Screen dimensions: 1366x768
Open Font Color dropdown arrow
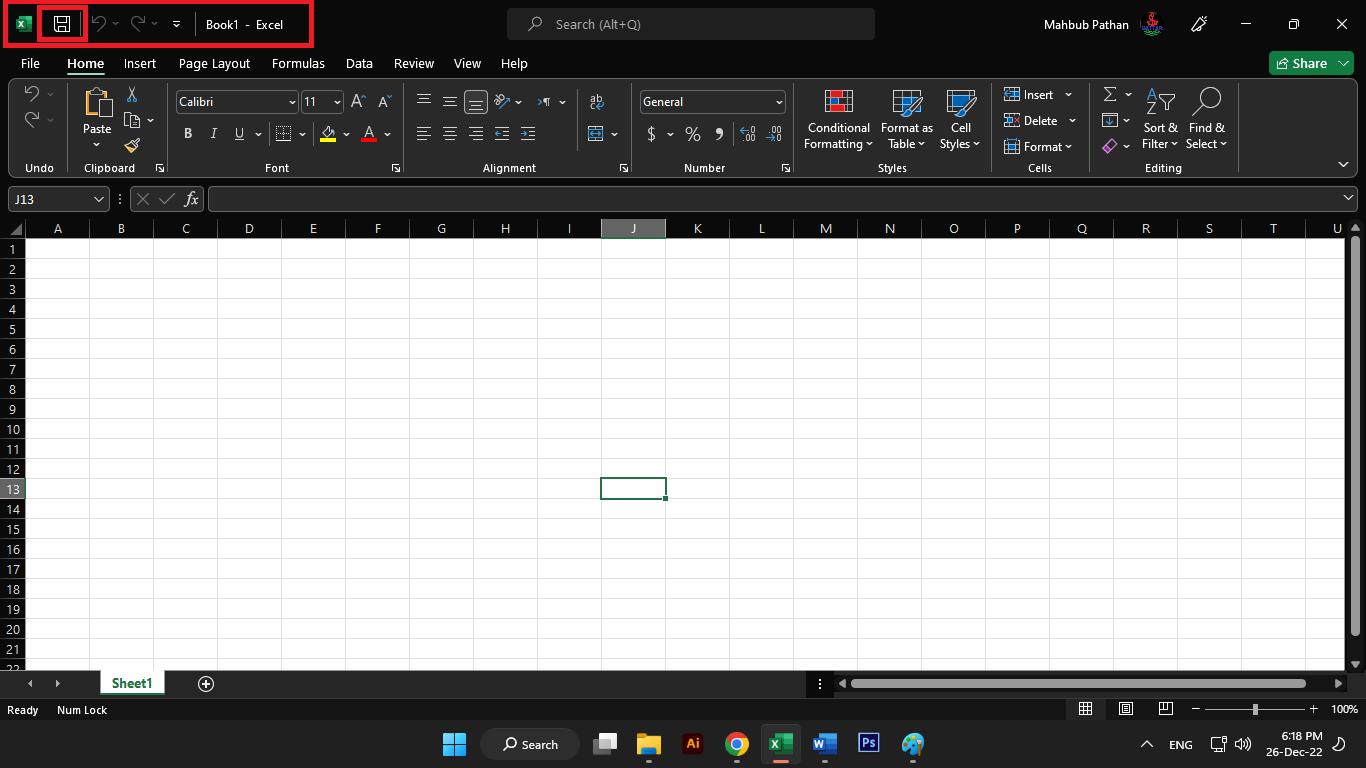pyautogui.click(x=388, y=134)
